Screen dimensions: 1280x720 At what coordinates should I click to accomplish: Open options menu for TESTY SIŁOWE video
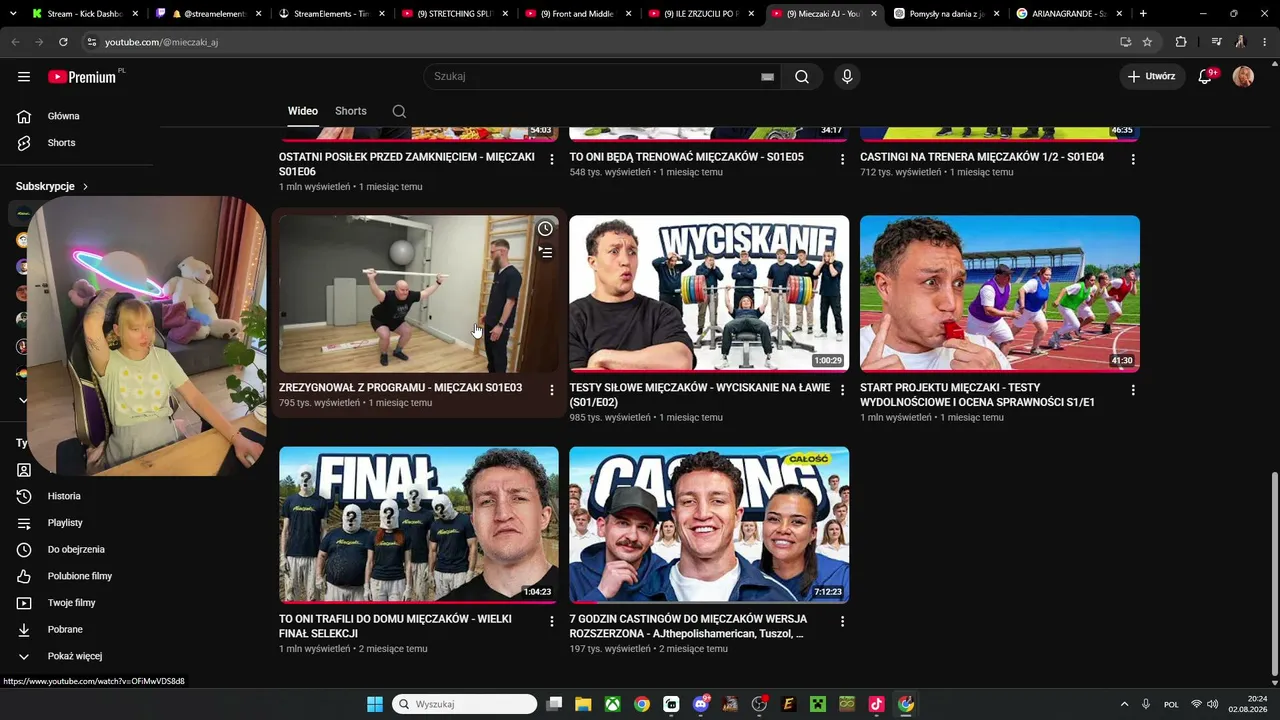click(842, 390)
